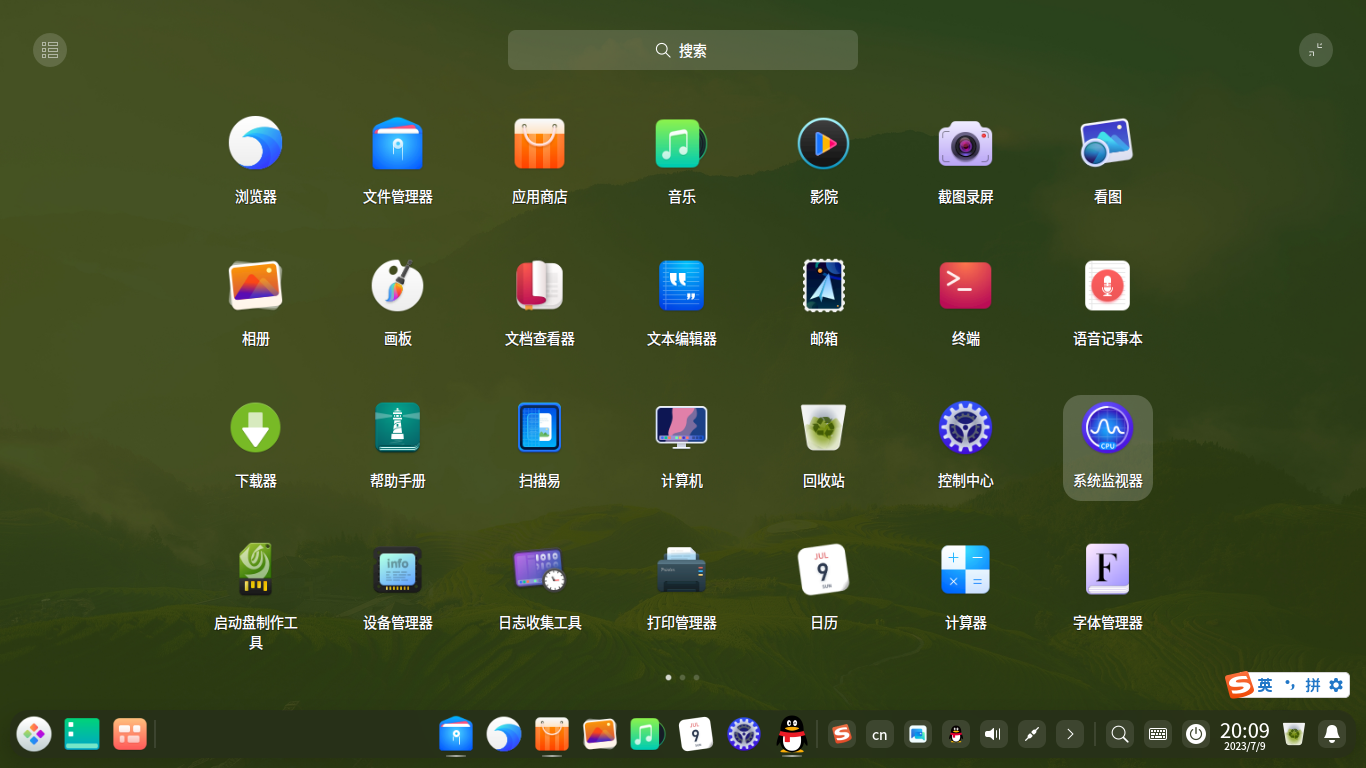Open the 下载器 downloader
Viewport: 1366px width, 768px height.
point(255,428)
